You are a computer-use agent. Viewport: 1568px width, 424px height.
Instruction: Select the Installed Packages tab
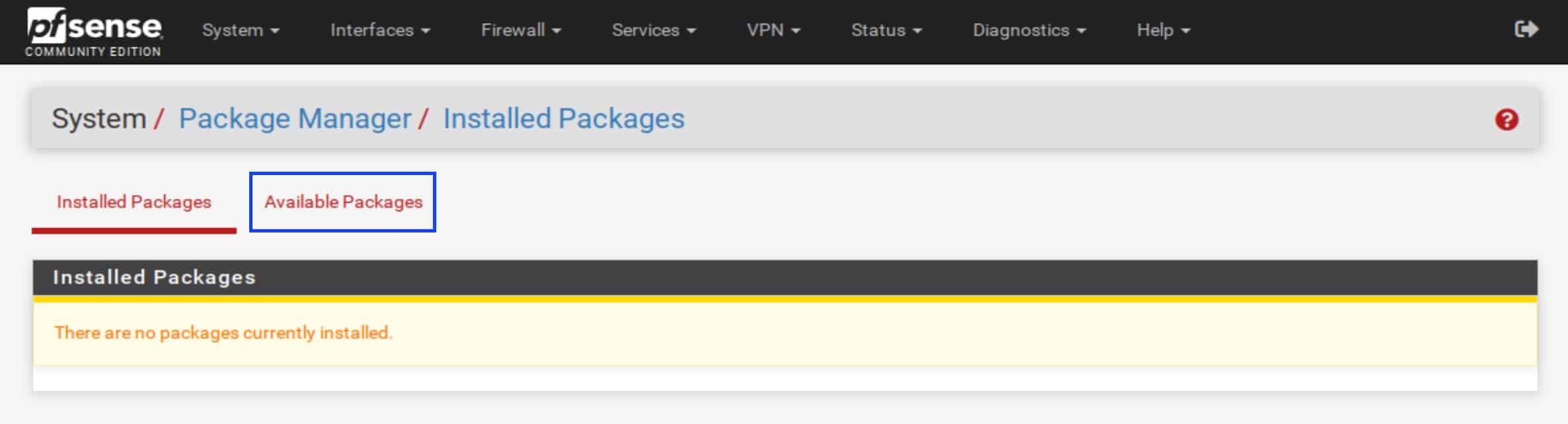point(134,202)
